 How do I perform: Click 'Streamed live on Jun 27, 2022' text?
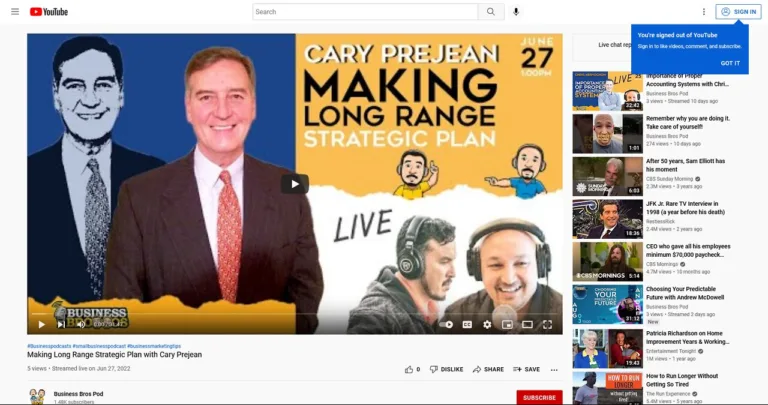[x=91, y=368]
